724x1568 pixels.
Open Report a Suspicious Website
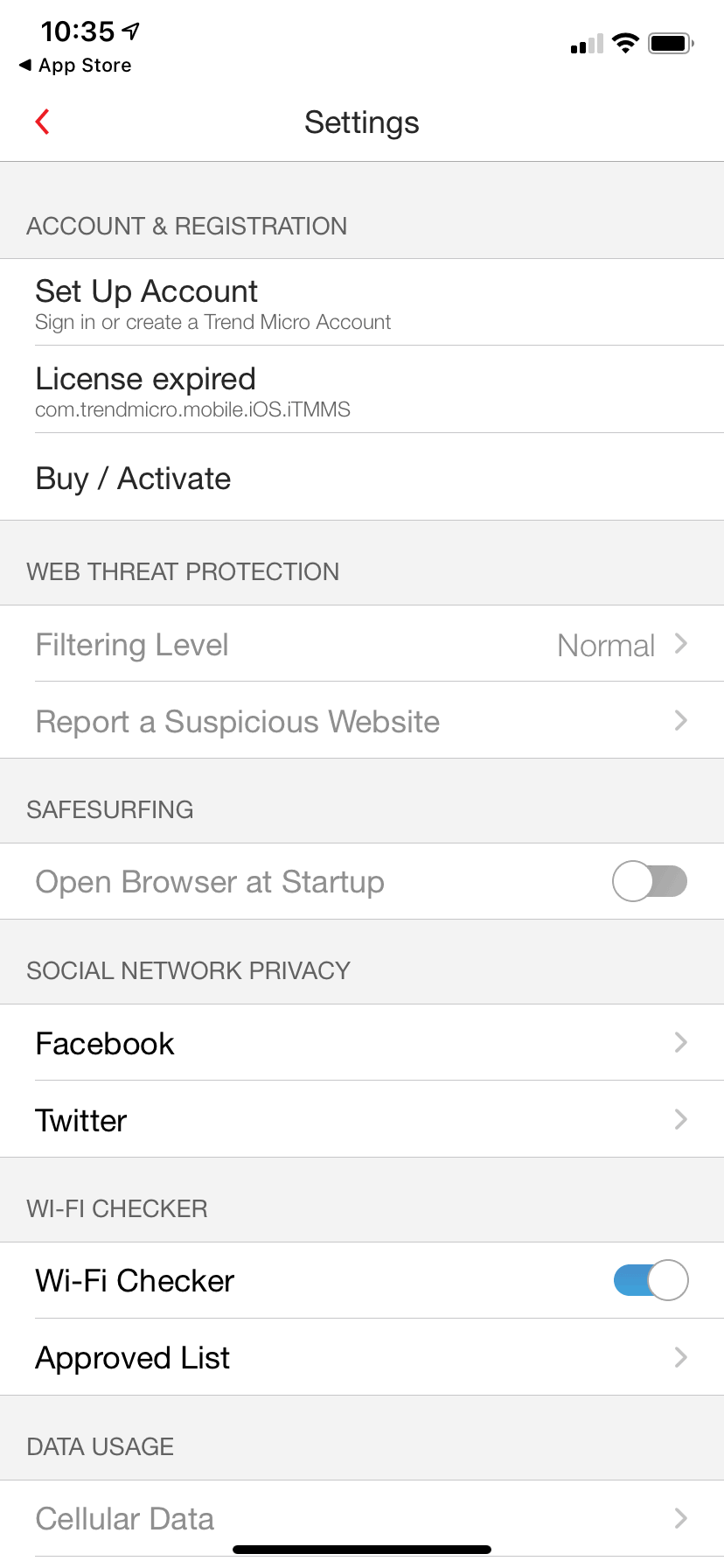click(238, 721)
